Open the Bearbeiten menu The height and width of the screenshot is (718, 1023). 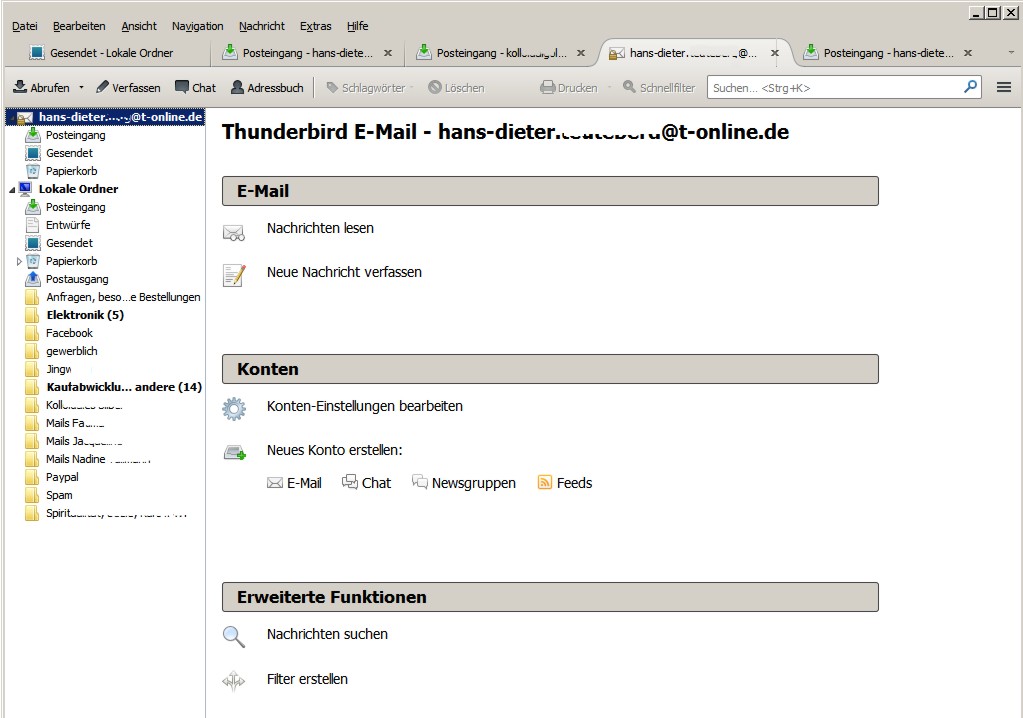79,26
